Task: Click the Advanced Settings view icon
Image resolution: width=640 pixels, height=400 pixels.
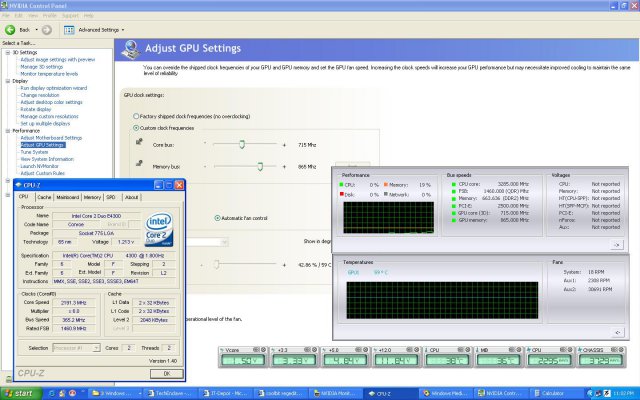Action: (69, 30)
